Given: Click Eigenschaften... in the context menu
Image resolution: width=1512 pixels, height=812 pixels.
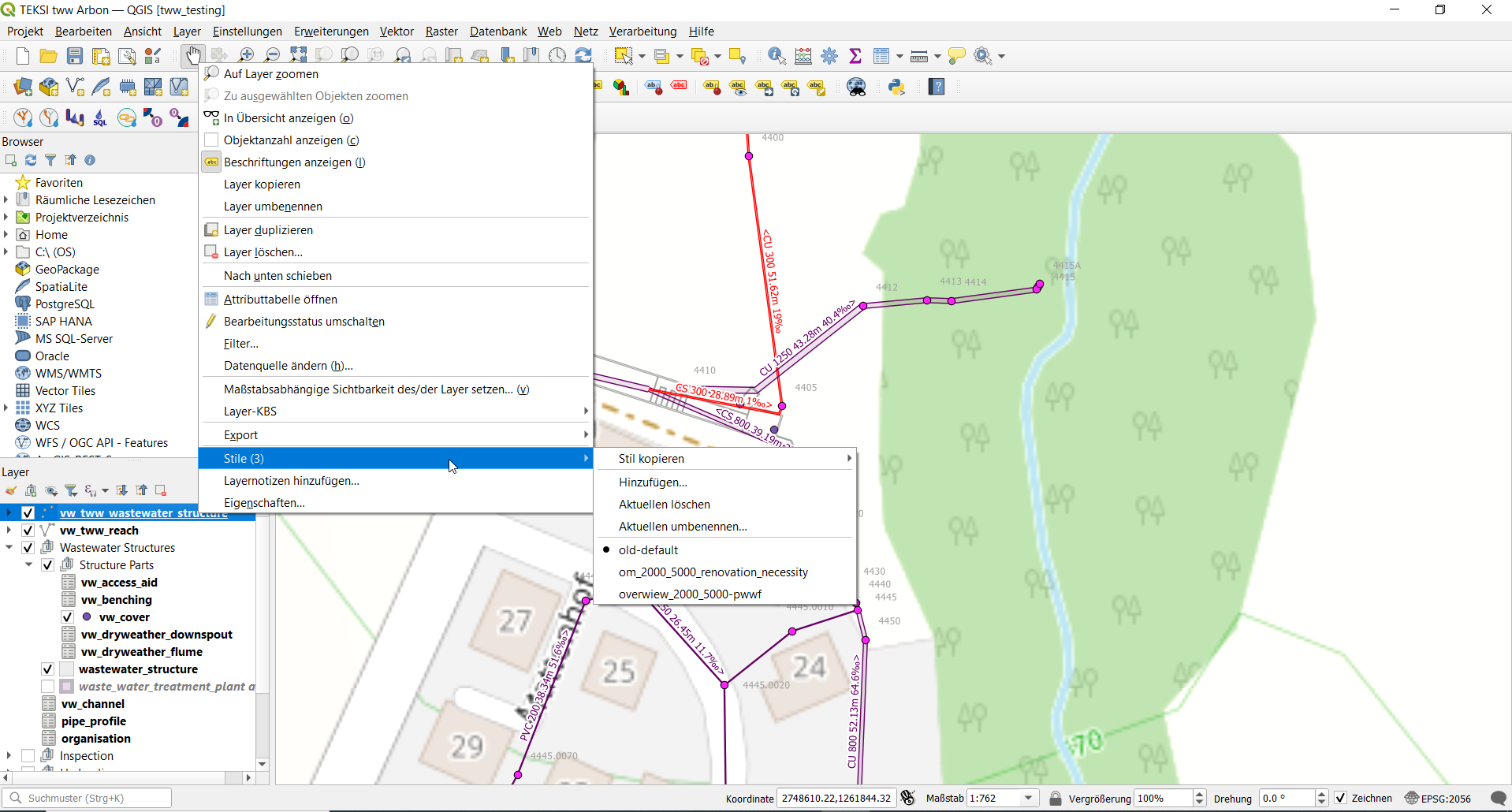Looking at the screenshot, I should [396, 503].
